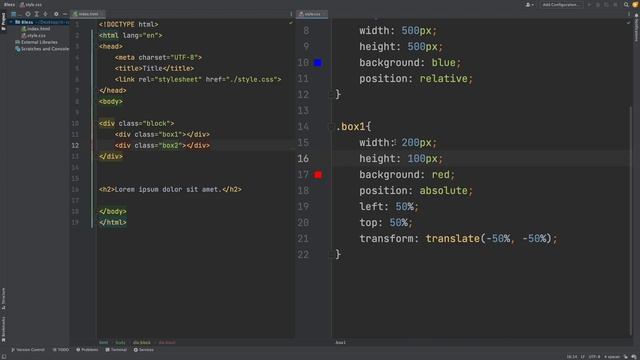Screen dimensions: 640x360
Task: Click style.css breadcrumb in navigation bar
Action: pyautogui.click(x=31, y=4)
